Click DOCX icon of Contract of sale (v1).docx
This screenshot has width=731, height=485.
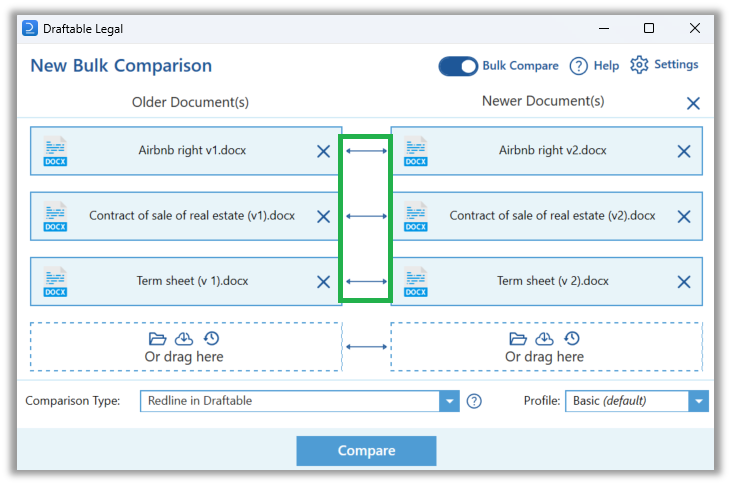pyautogui.click(x=55, y=216)
